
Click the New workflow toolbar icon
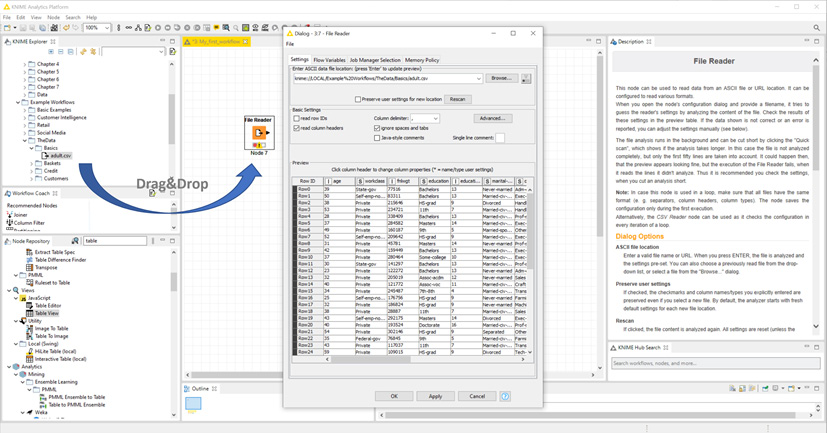pyautogui.click(x=7, y=27)
